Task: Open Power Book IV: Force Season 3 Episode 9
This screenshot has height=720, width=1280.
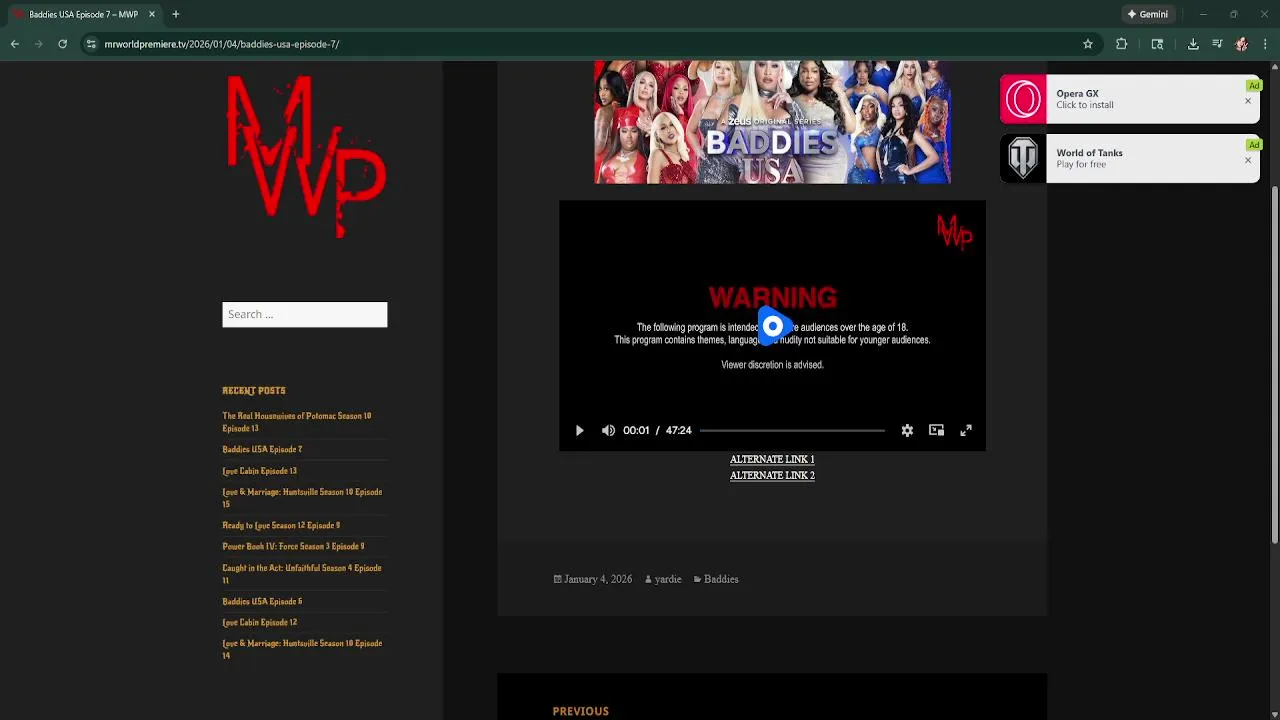Action: point(293,546)
